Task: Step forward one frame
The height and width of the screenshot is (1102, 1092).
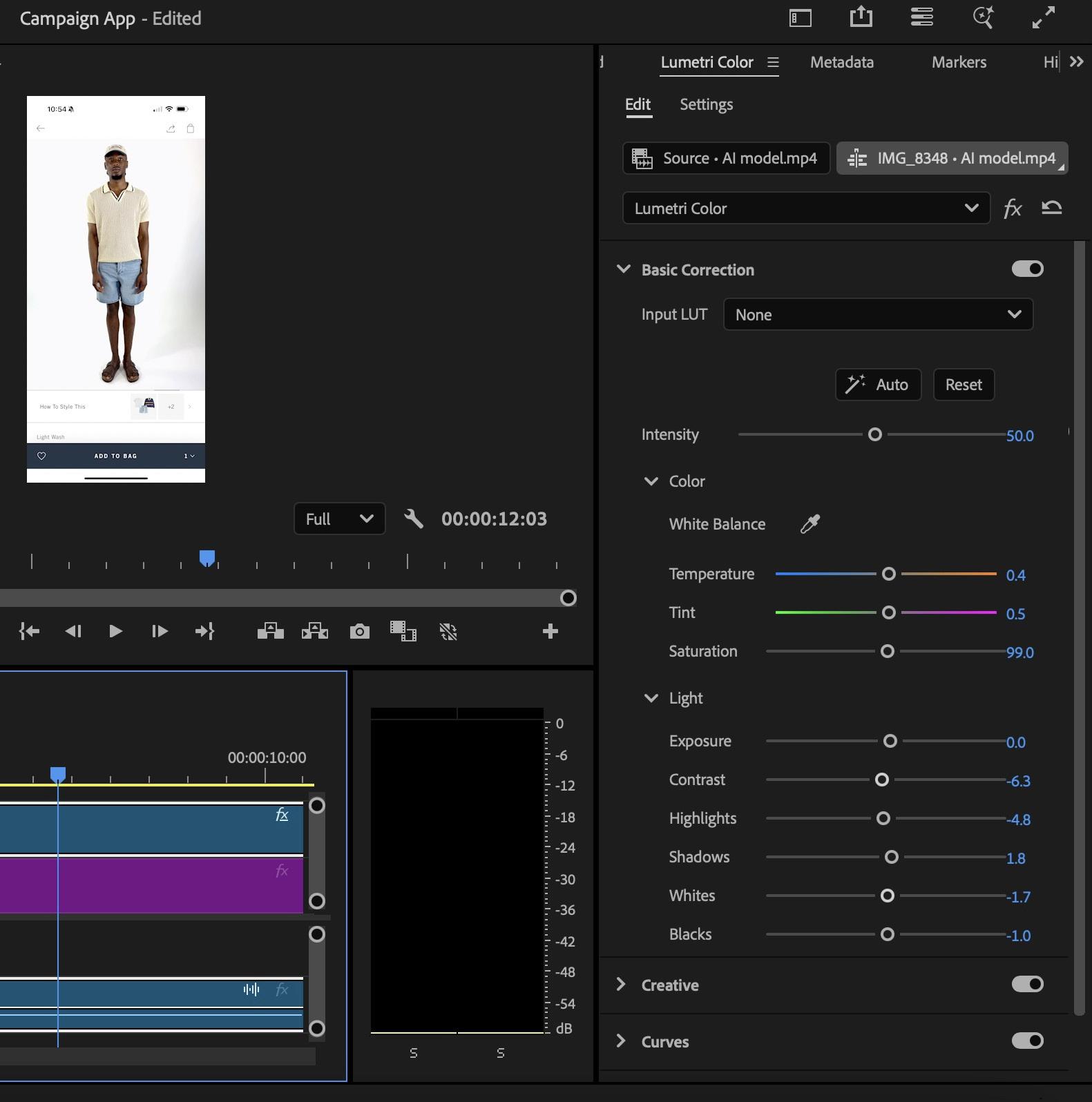Action: (160, 631)
